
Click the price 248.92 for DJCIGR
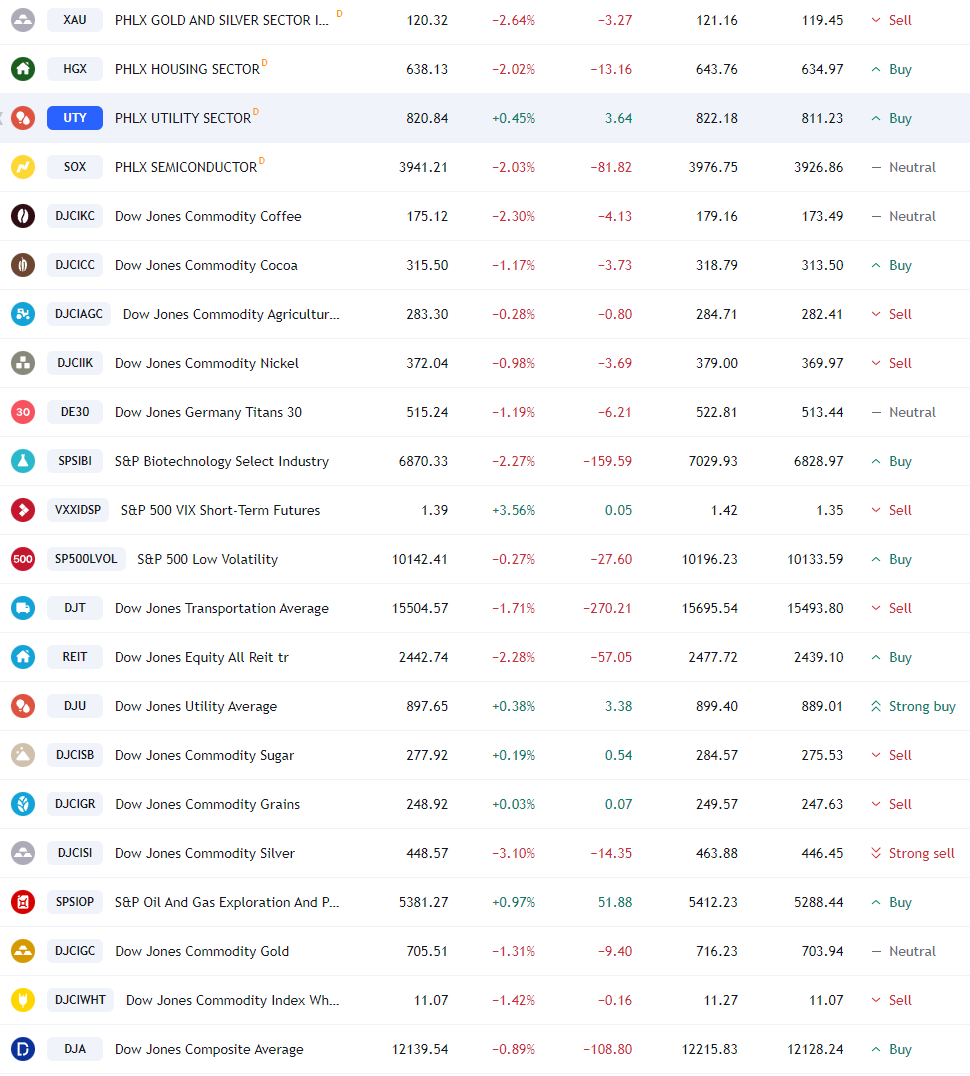point(427,804)
